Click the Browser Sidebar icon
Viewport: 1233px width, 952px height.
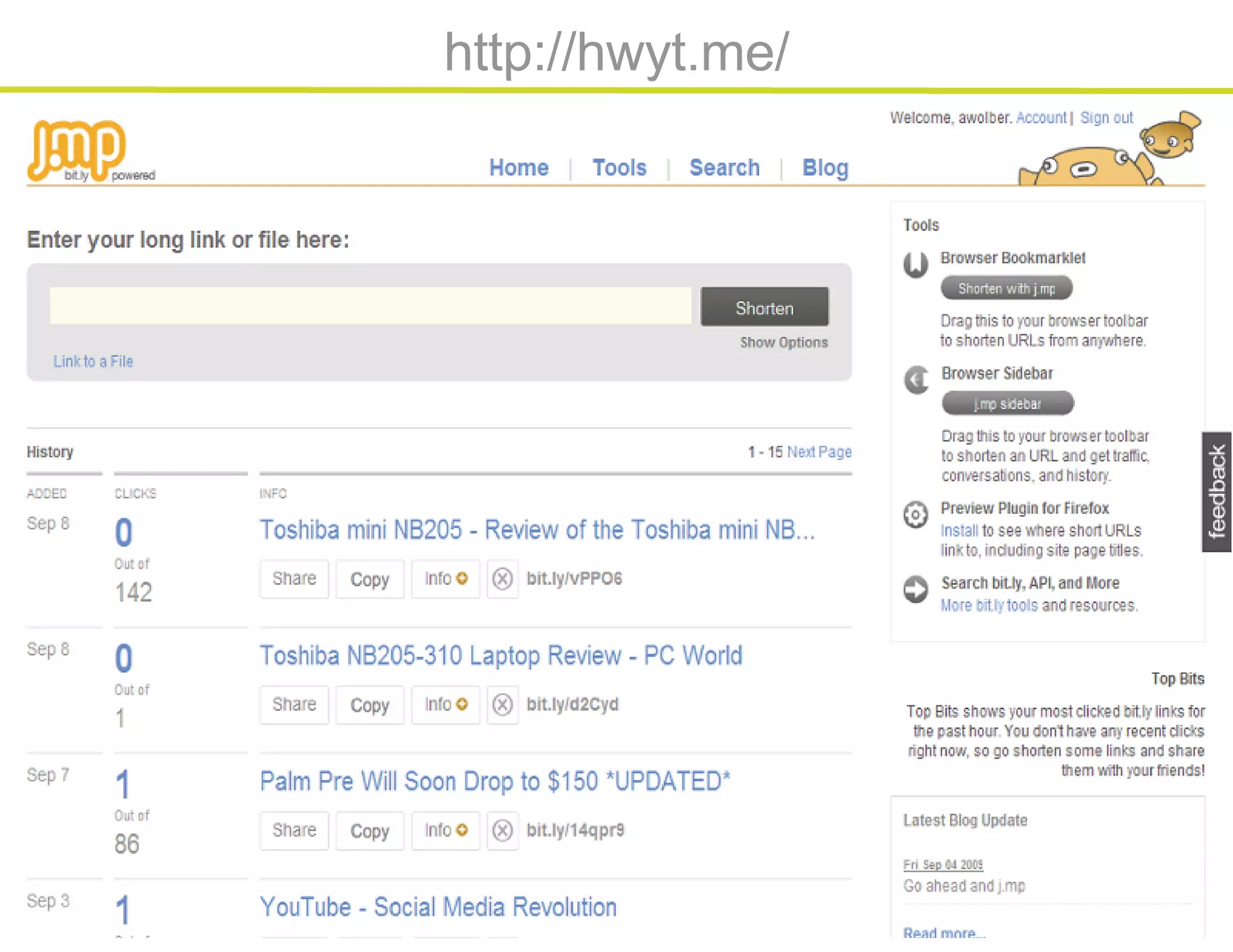[x=917, y=380]
